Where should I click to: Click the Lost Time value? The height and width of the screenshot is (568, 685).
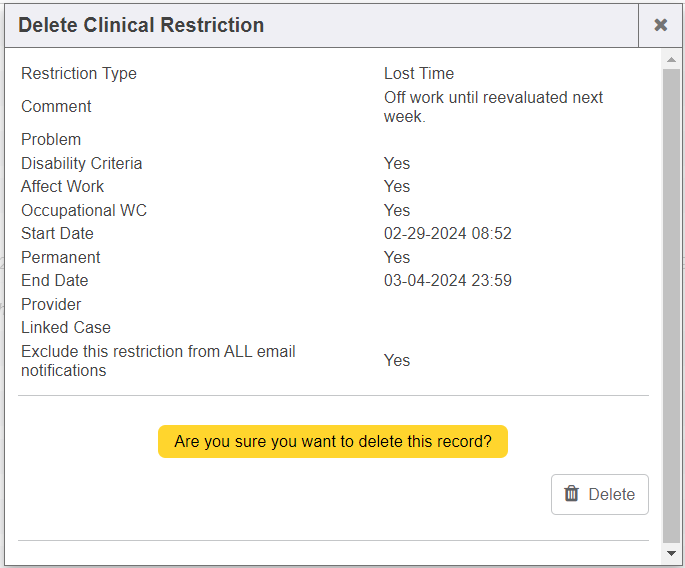coord(419,73)
